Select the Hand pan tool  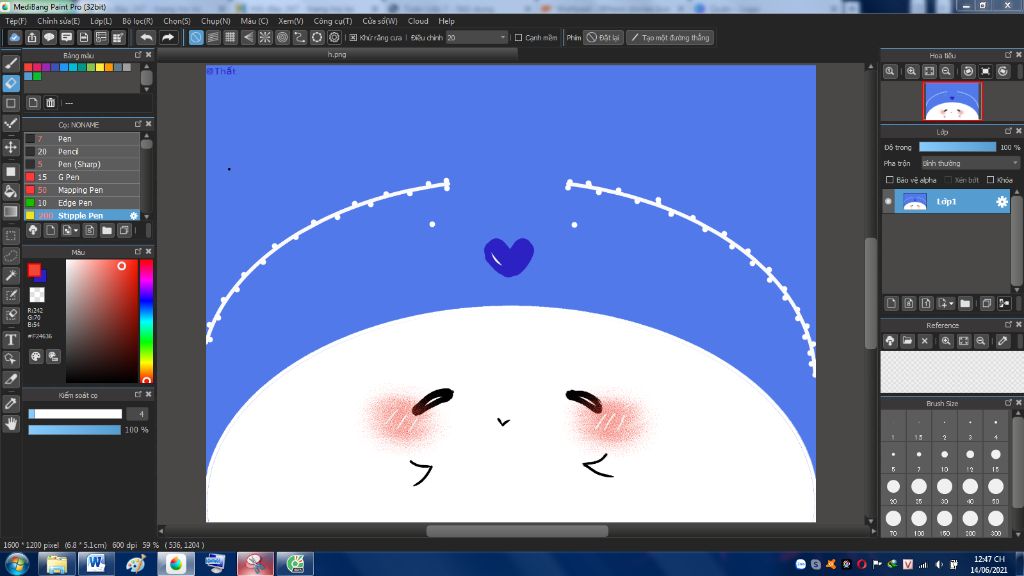[x=11, y=424]
